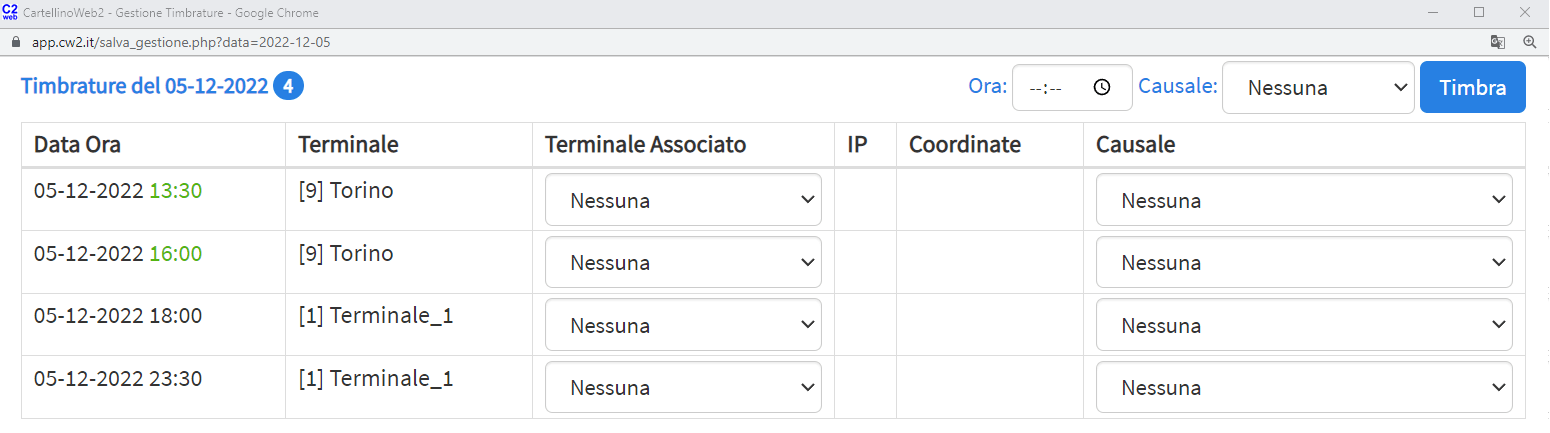The image size is (1550, 433).
Task: Click the zoom magnifier icon in the address bar
Action: (1529, 43)
